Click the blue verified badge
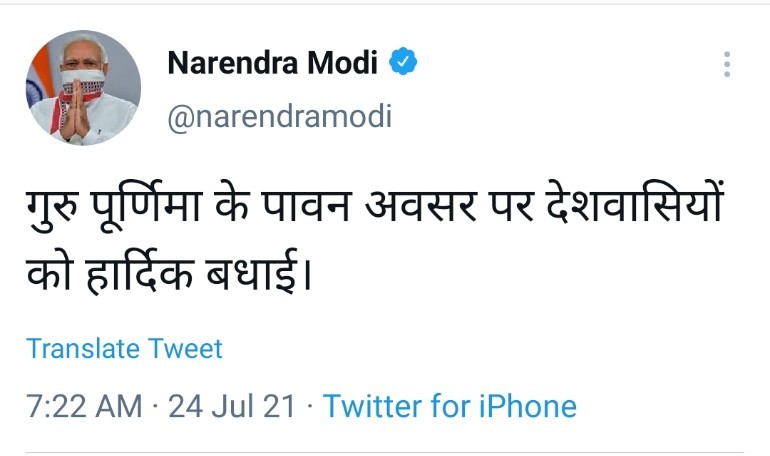Screen dimensions: 770x456 click(403, 63)
